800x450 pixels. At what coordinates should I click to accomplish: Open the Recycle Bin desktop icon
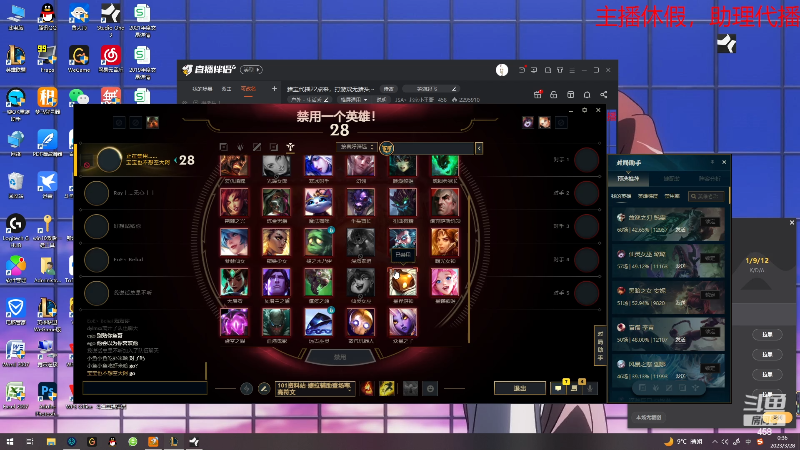[x=16, y=185]
